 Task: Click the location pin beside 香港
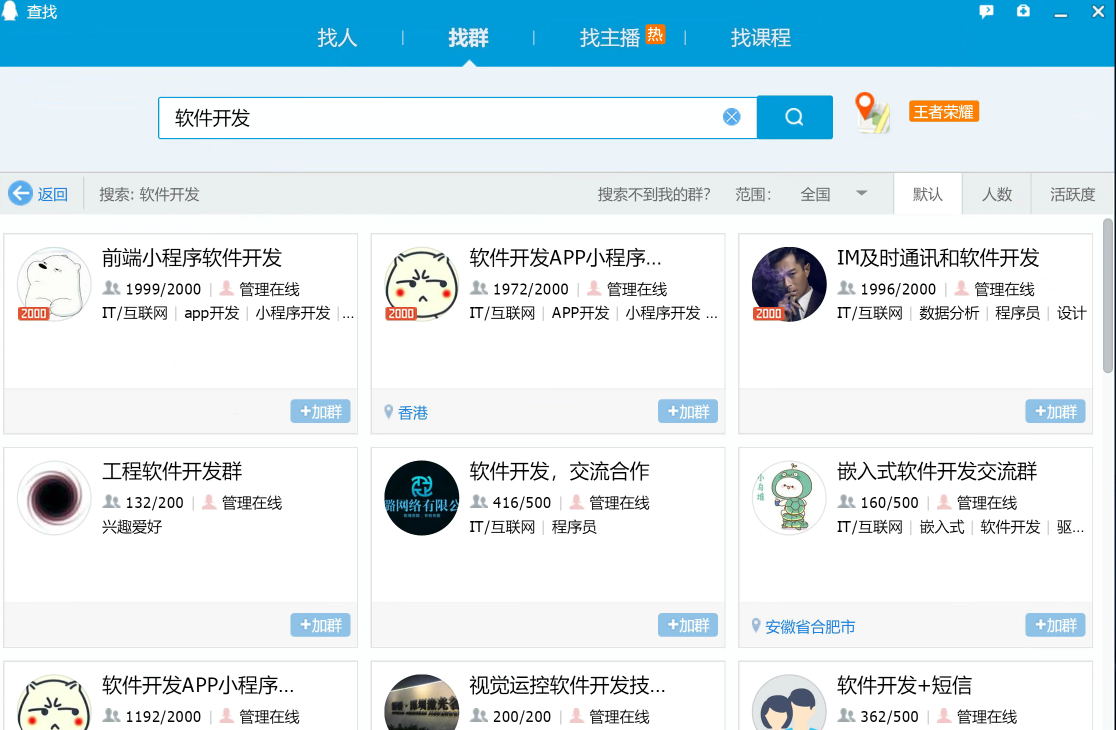(388, 412)
